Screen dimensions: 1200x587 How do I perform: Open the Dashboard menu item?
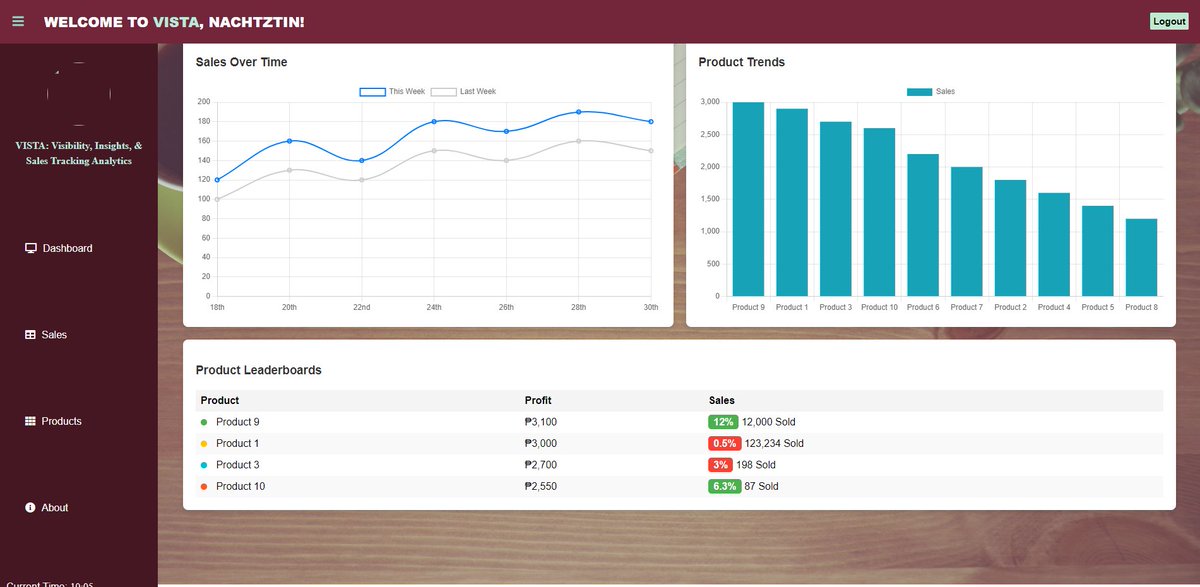click(58, 248)
